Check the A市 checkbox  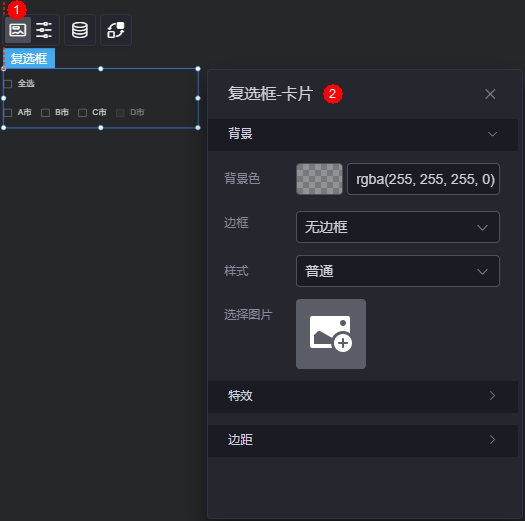pyautogui.click(x=8, y=113)
